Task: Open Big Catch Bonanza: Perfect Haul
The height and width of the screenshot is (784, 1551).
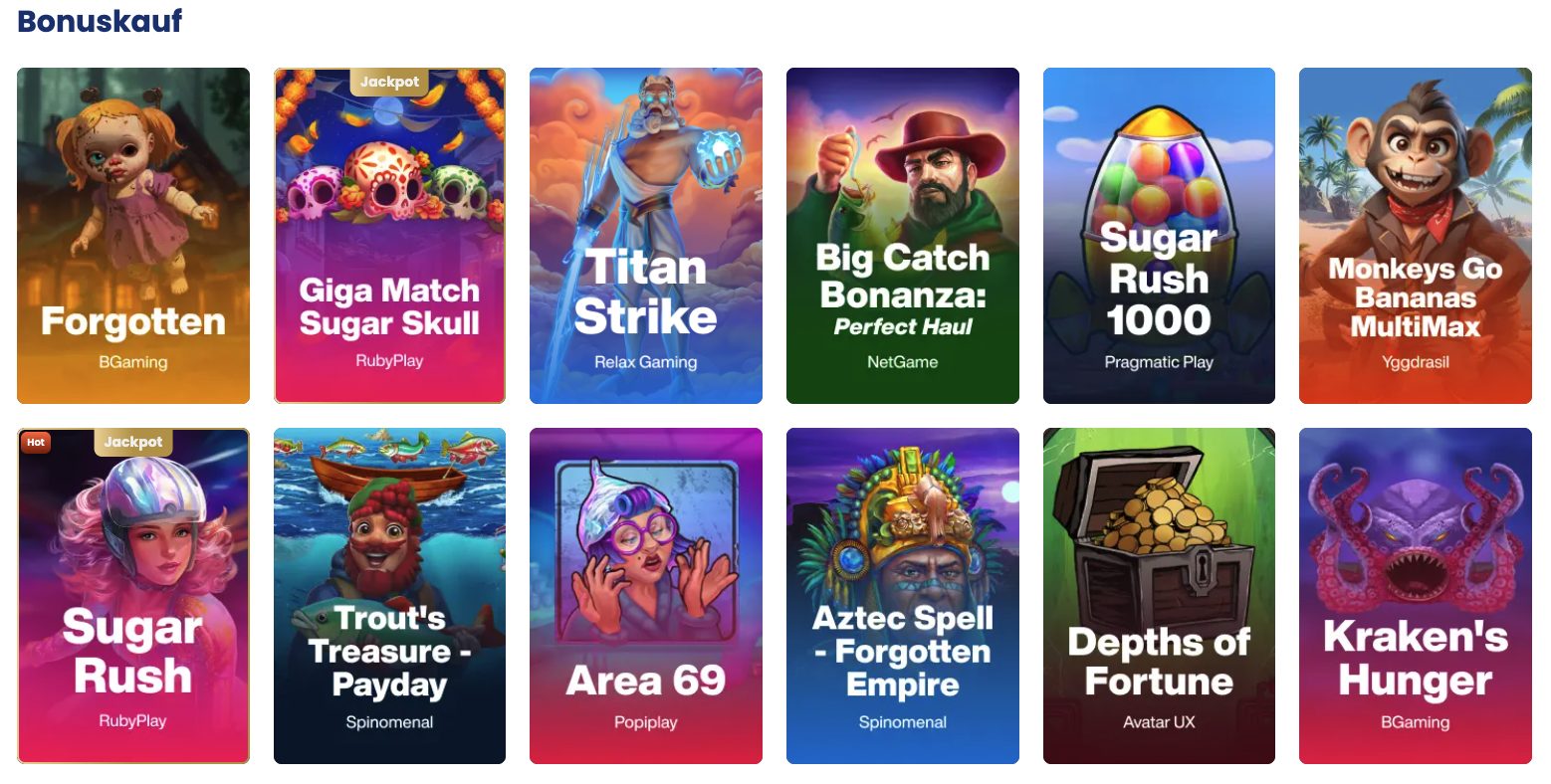Action: click(x=903, y=236)
